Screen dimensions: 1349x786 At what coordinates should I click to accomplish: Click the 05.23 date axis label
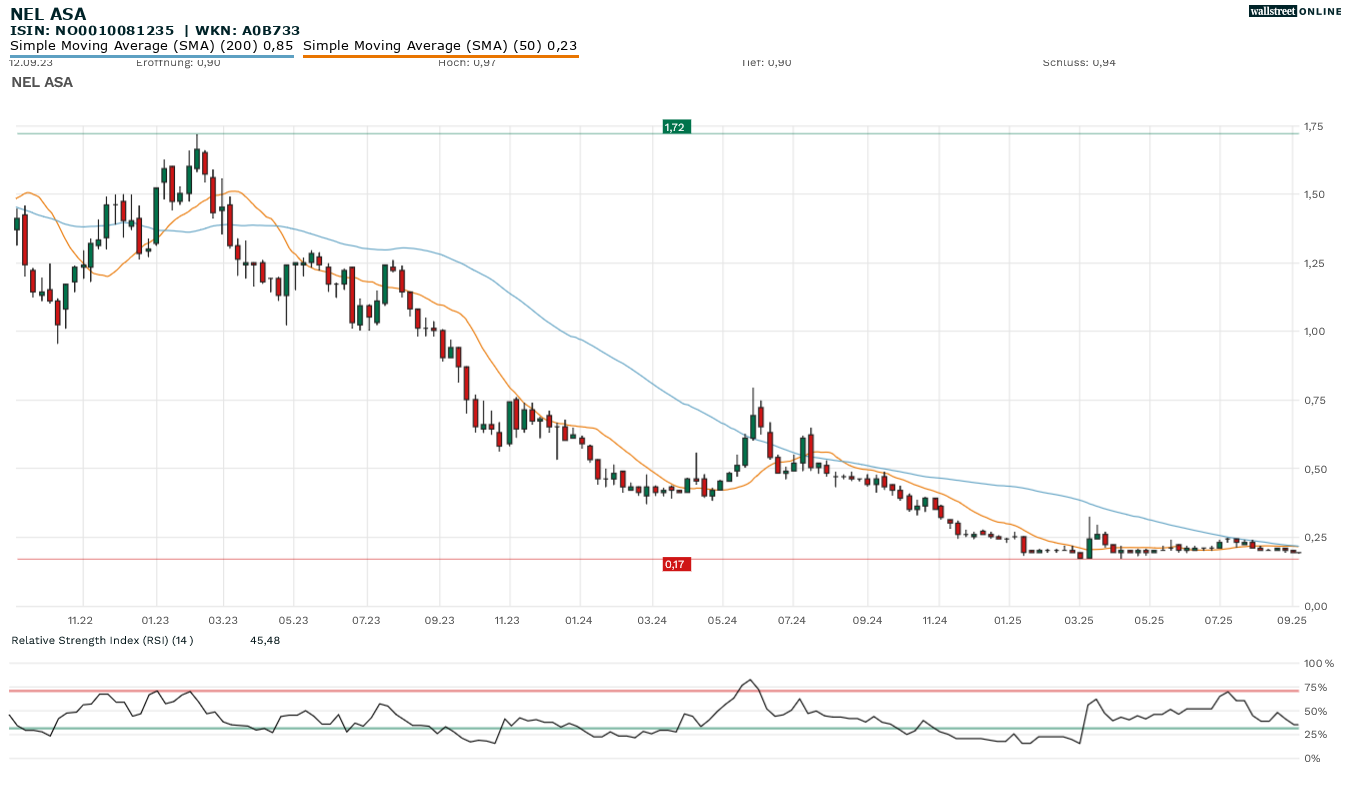(294, 621)
